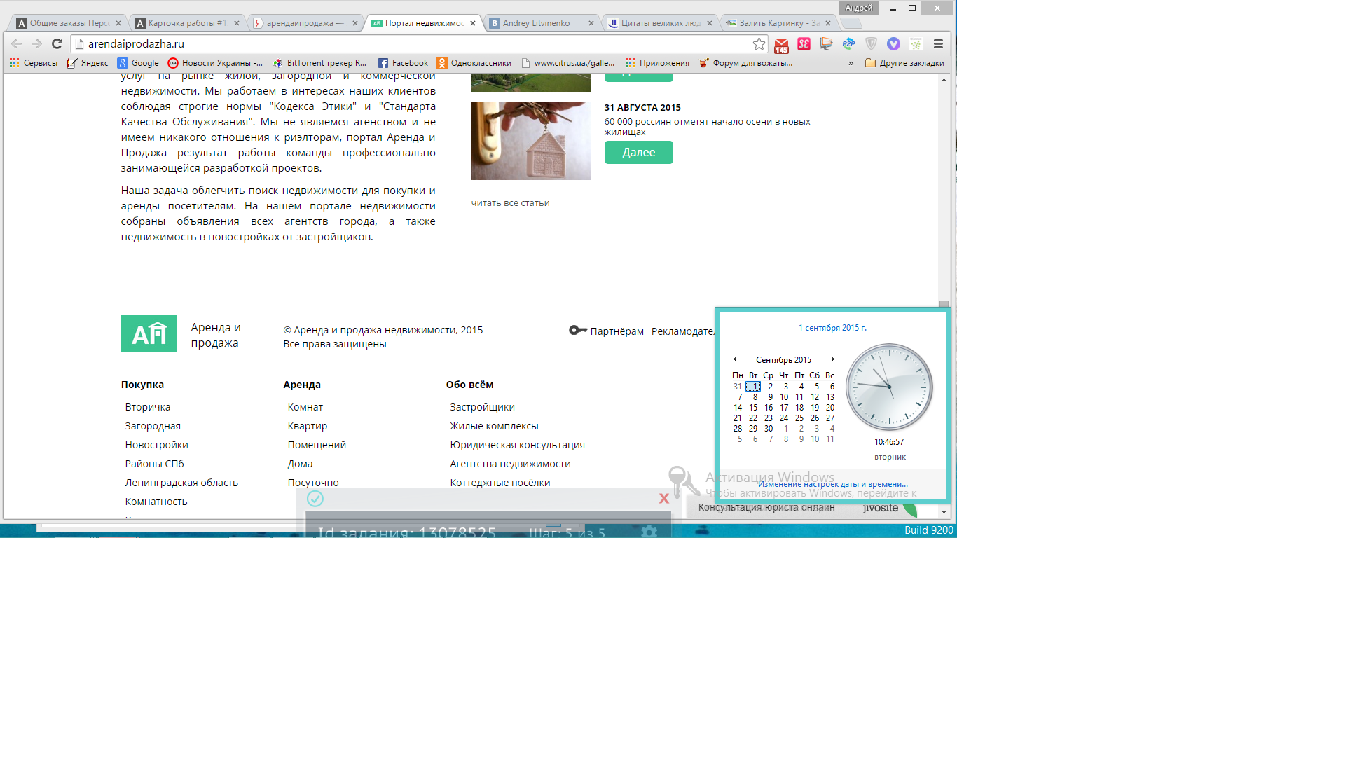Open the Яндекс bookmark
1366x768 pixels.
click(x=87, y=63)
